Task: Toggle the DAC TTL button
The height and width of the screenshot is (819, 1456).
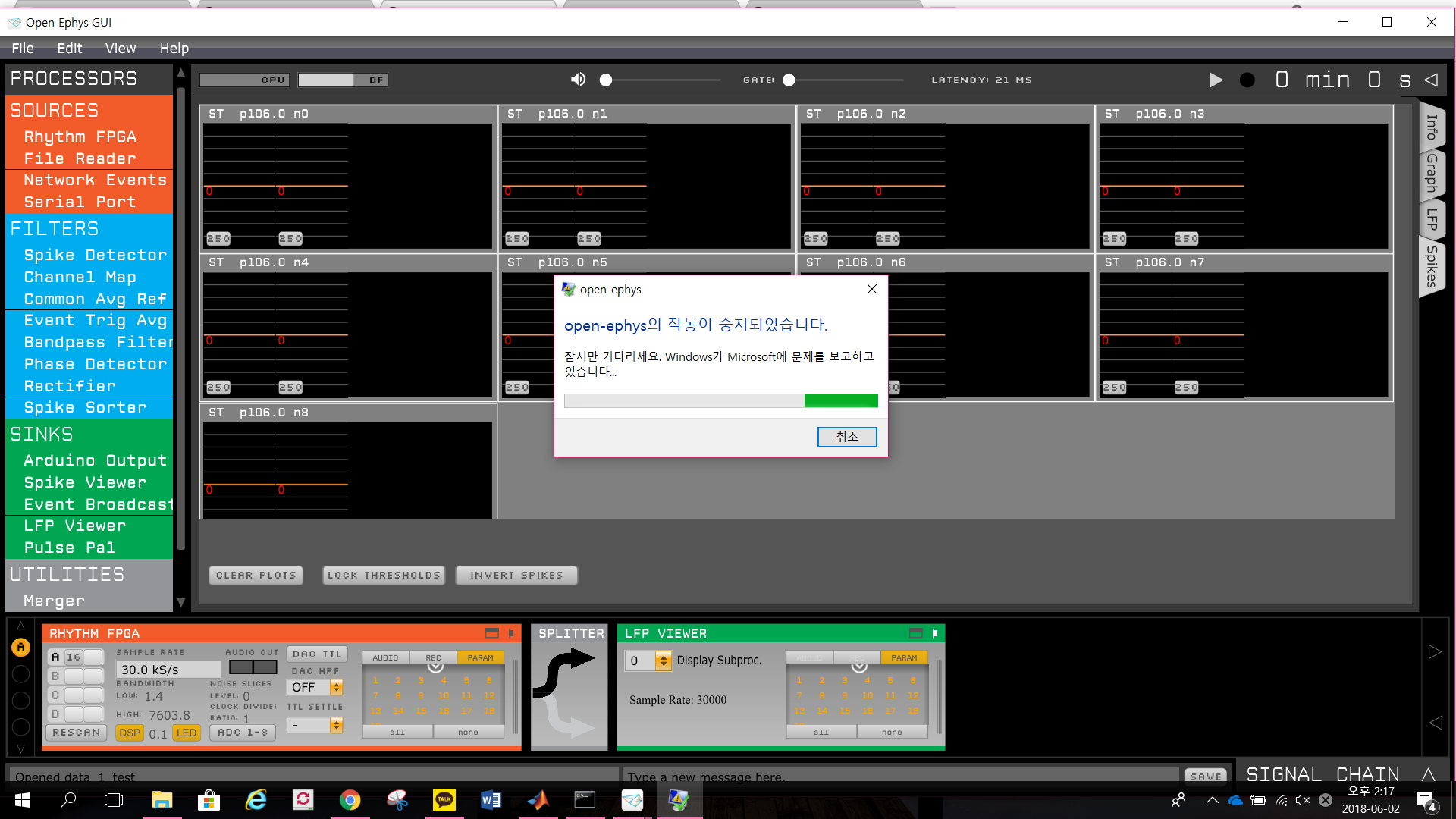Action: coord(316,653)
